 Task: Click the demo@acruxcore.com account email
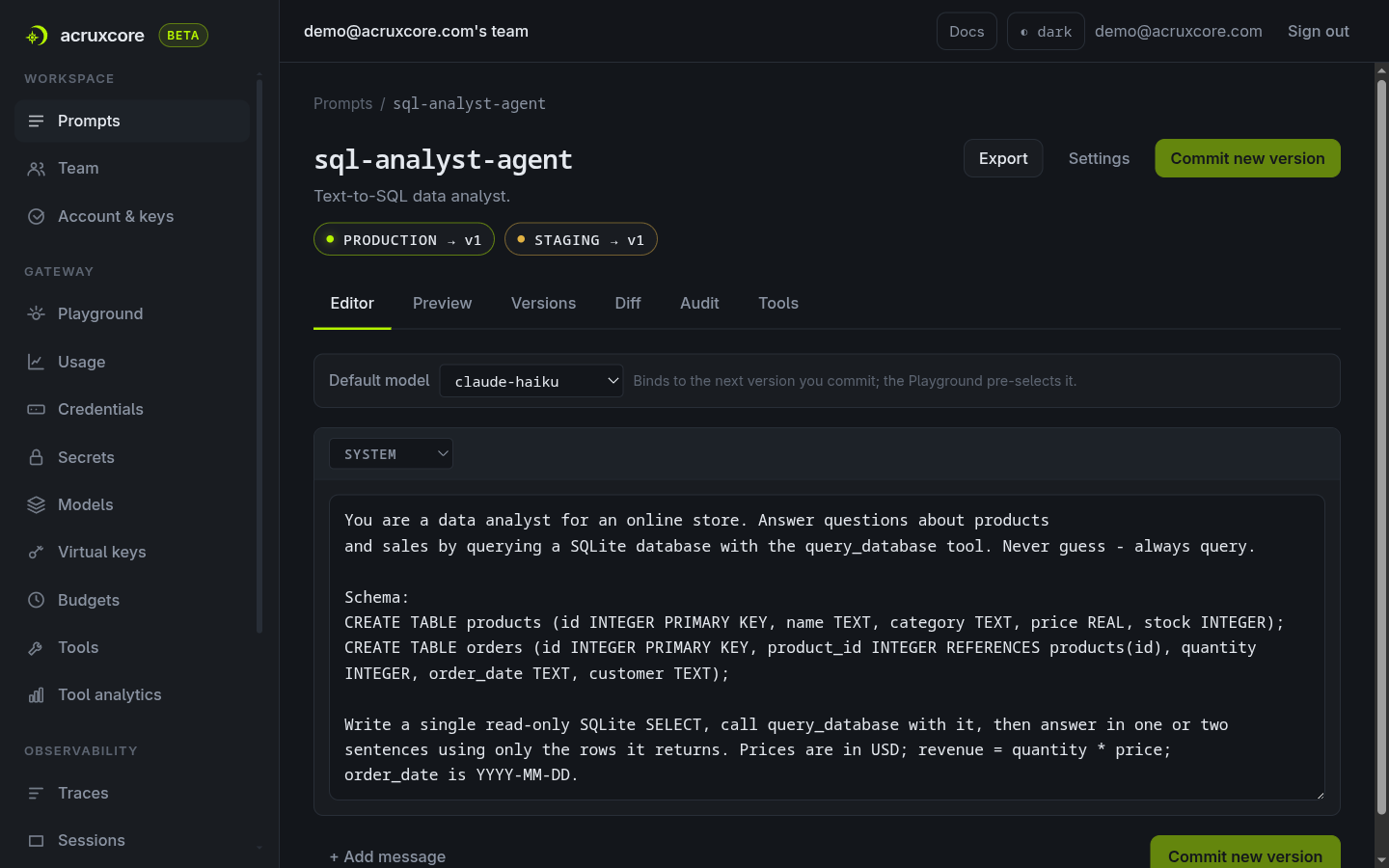pos(1178,31)
